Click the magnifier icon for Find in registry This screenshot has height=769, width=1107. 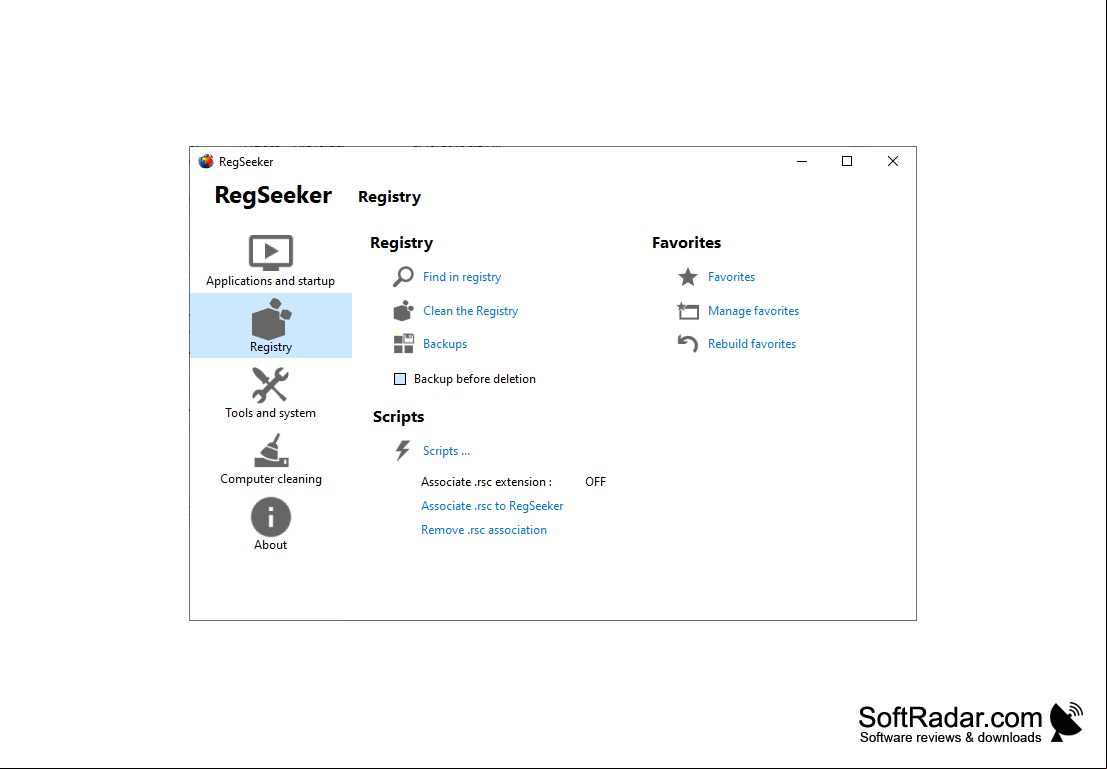pyautogui.click(x=403, y=277)
